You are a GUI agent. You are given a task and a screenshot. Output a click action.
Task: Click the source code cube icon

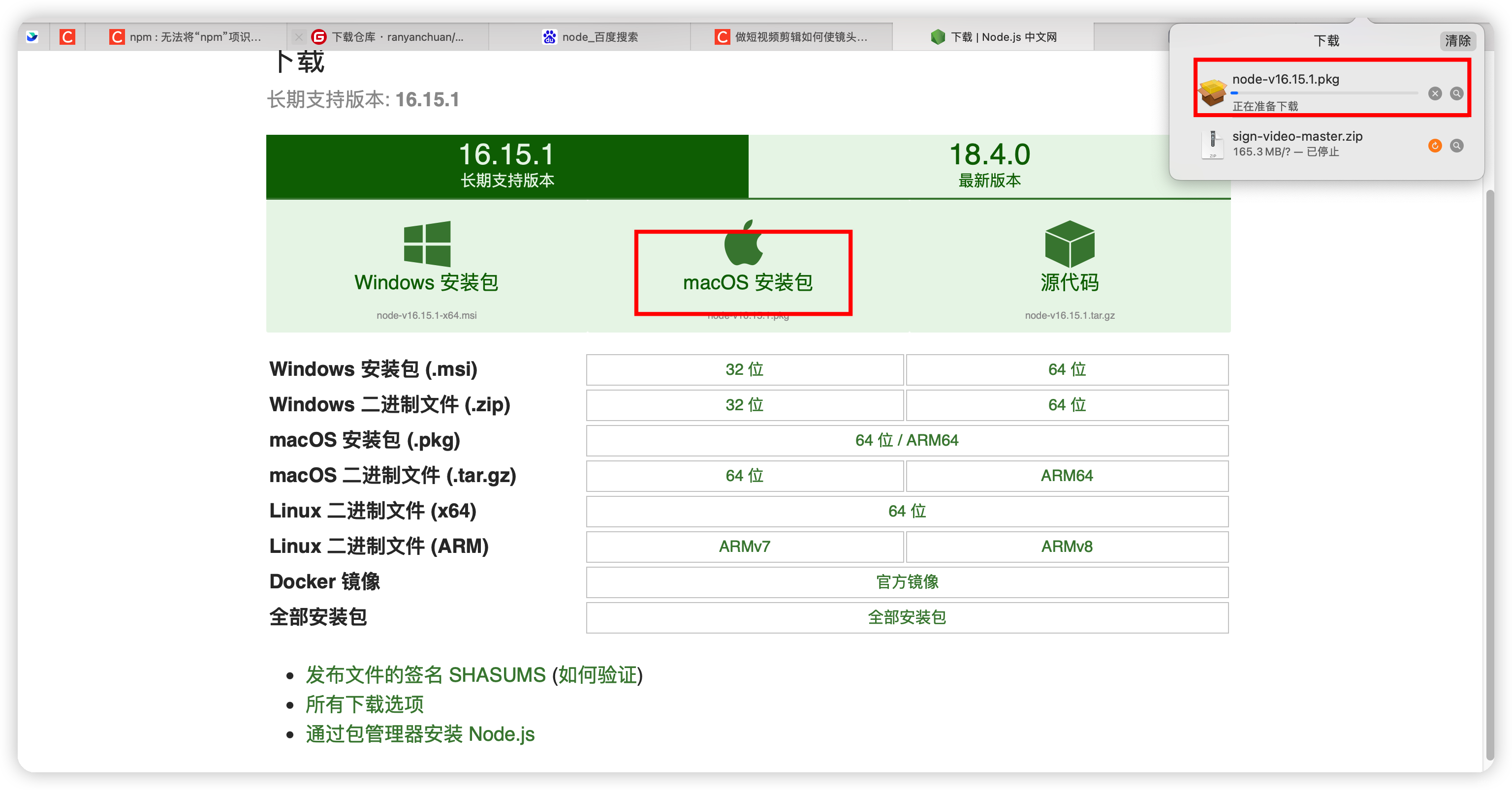1069,243
